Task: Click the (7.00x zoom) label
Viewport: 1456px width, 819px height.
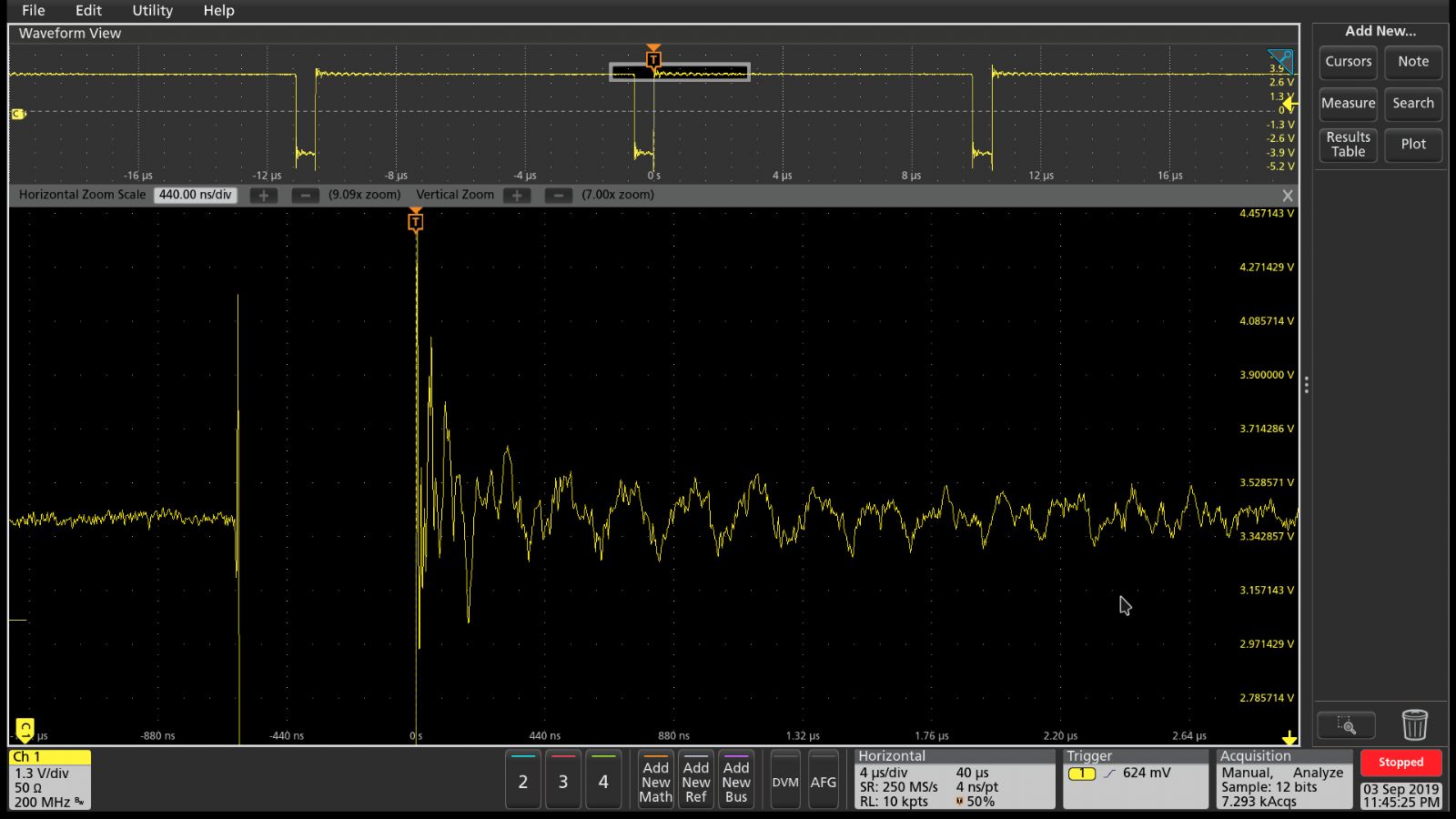Action: point(618,195)
